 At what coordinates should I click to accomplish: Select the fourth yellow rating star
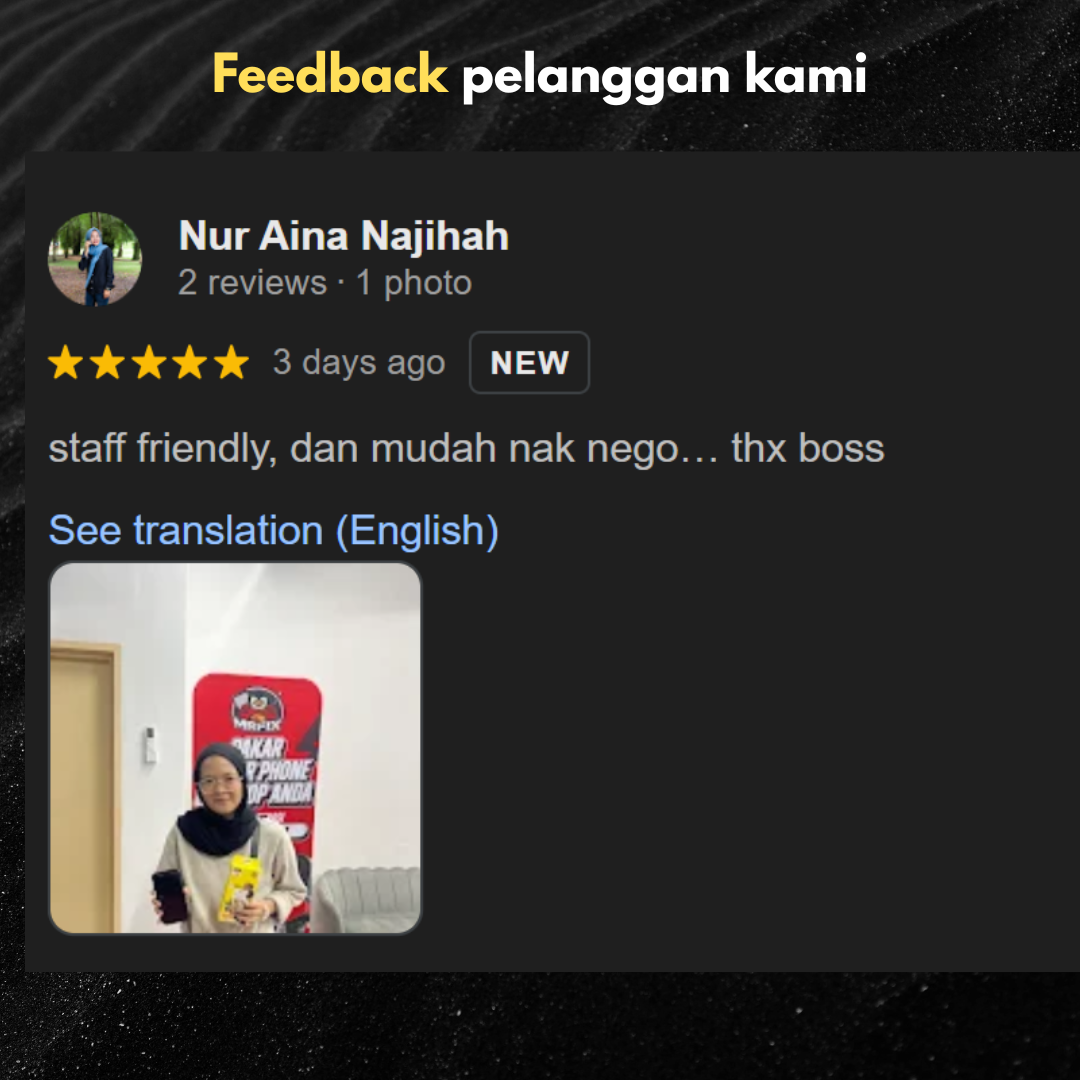click(x=190, y=362)
